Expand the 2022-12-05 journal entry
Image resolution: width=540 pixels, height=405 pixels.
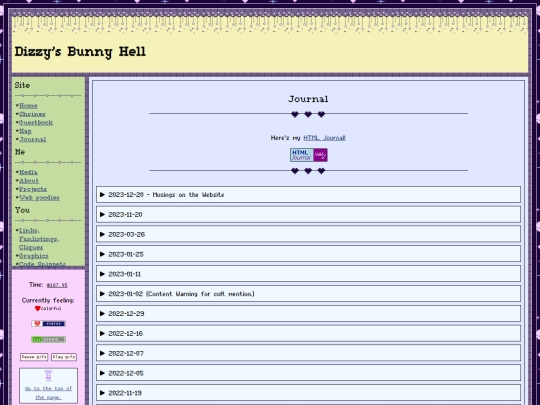tap(308, 373)
